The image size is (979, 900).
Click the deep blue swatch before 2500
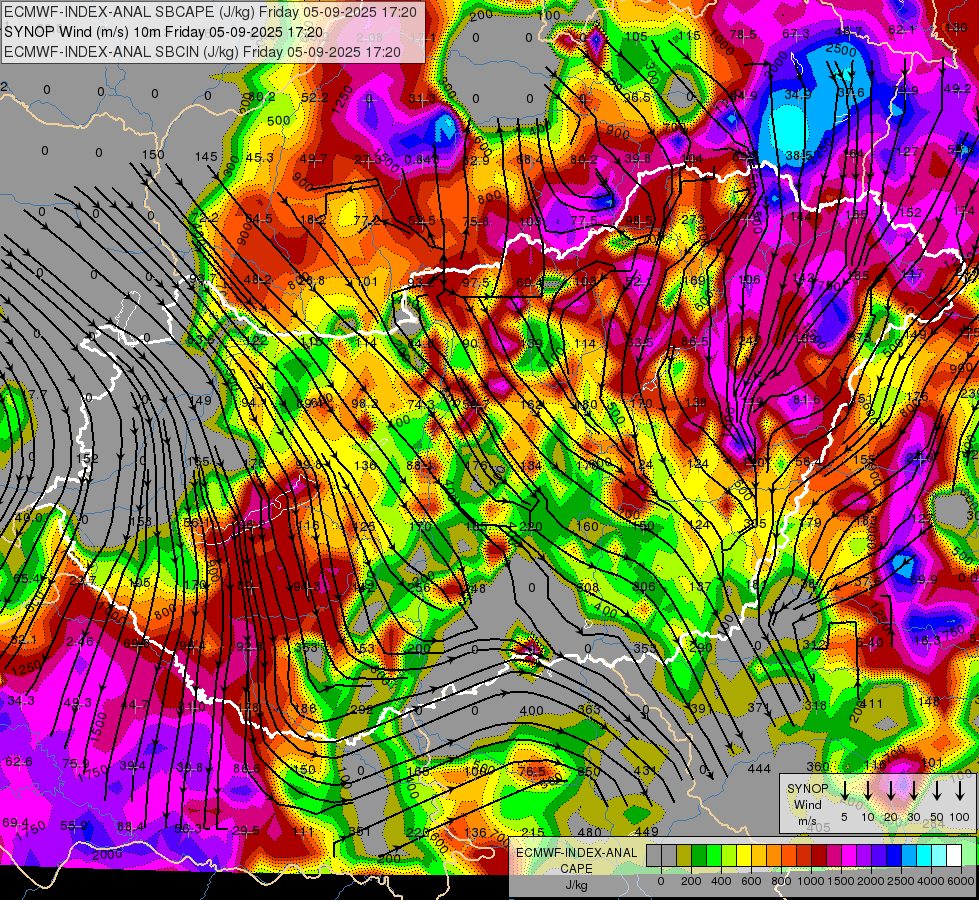[894, 856]
